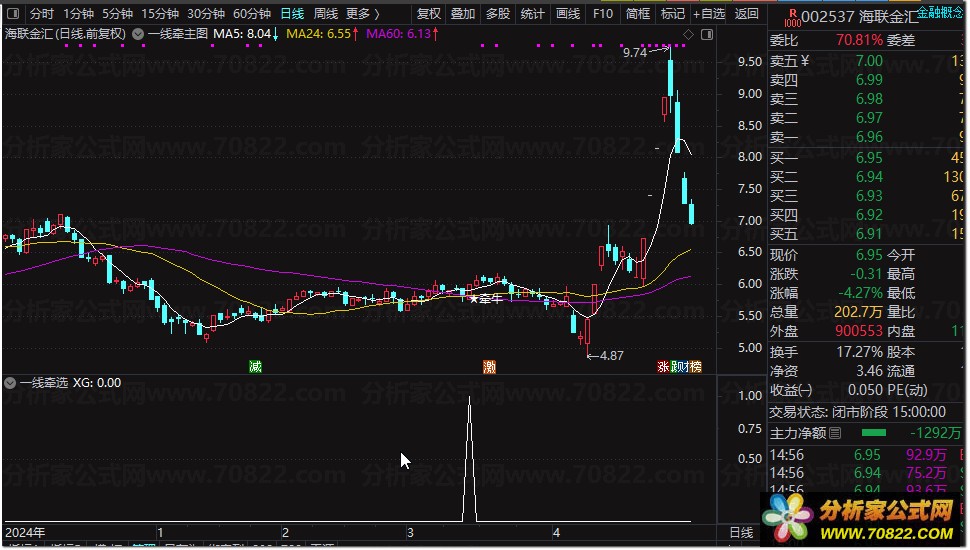
Task: Click the 002537 海联金汇 stock title
Action: pos(860,17)
